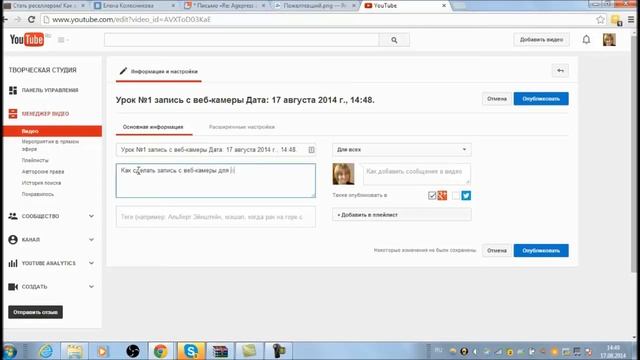Open the notifications bell
This screenshot has height=360, width=640.
(x=586, y=40)
